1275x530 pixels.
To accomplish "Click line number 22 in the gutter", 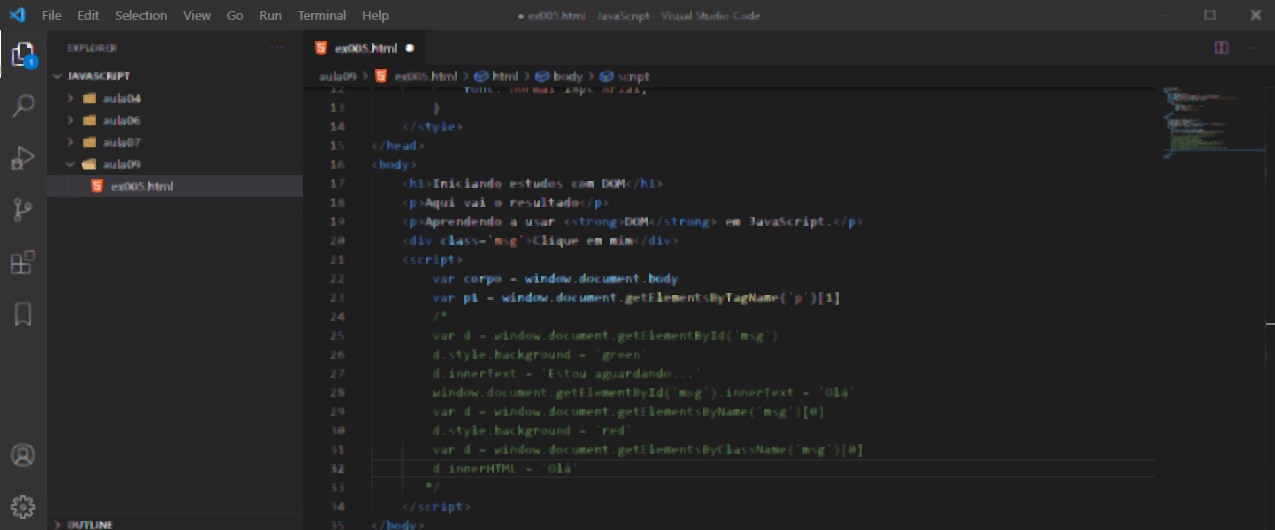I will click(336, 278).
